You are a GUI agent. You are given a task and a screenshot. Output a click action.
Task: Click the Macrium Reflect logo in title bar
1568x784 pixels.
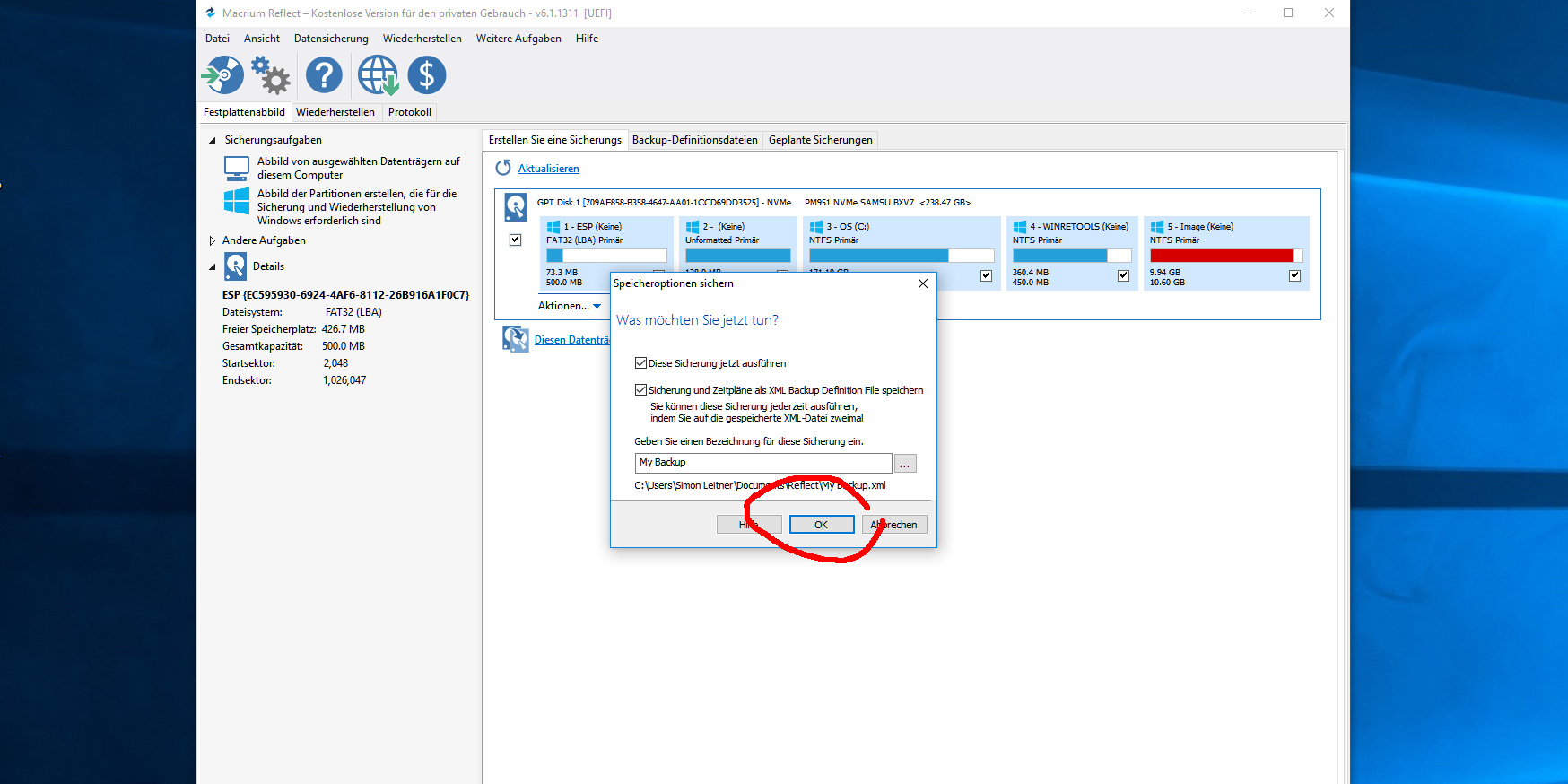click(x=211, y=13)
